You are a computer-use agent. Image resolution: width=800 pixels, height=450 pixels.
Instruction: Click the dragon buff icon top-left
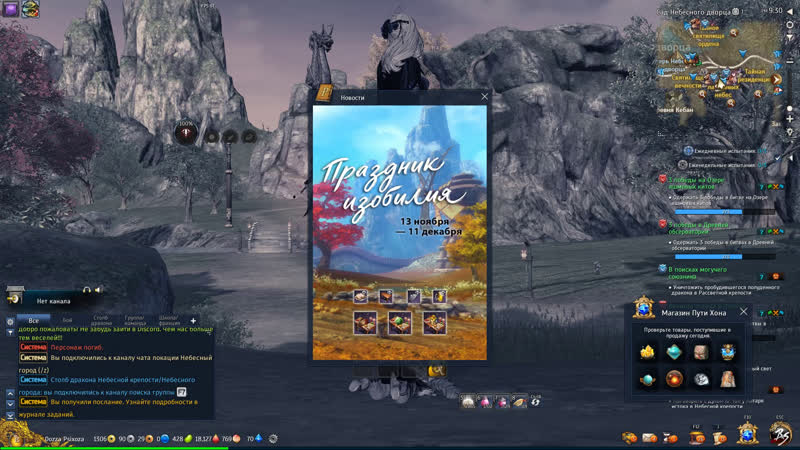click(30, 9)
